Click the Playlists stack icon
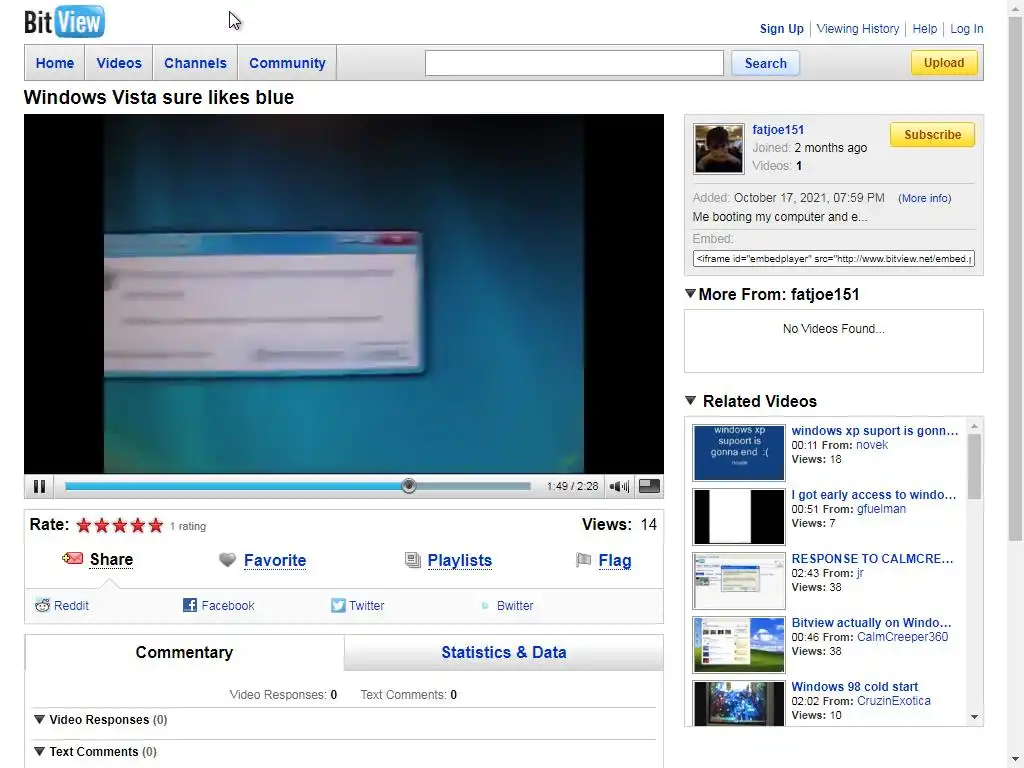The height and width of the screenshot is (768, 1024). tap(413, 560)
